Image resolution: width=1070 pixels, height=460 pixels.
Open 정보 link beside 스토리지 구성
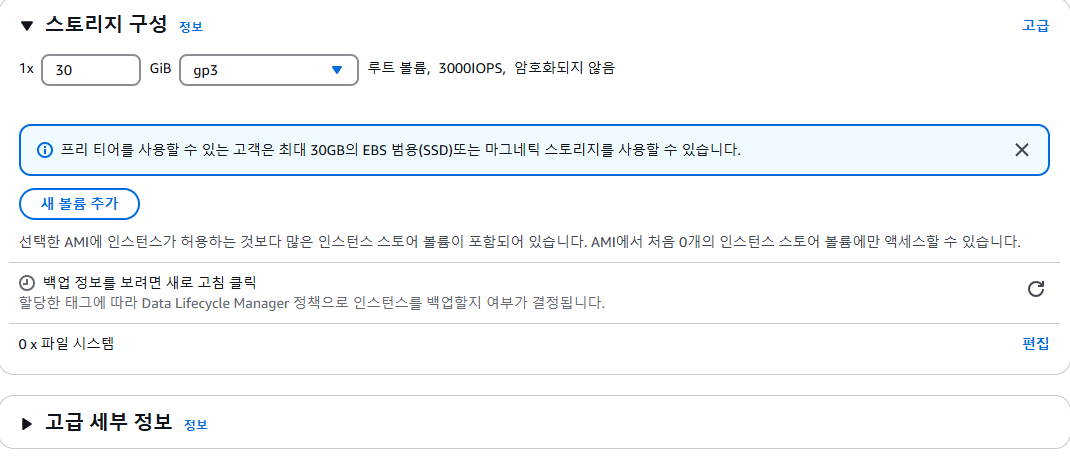click(191, 27)
